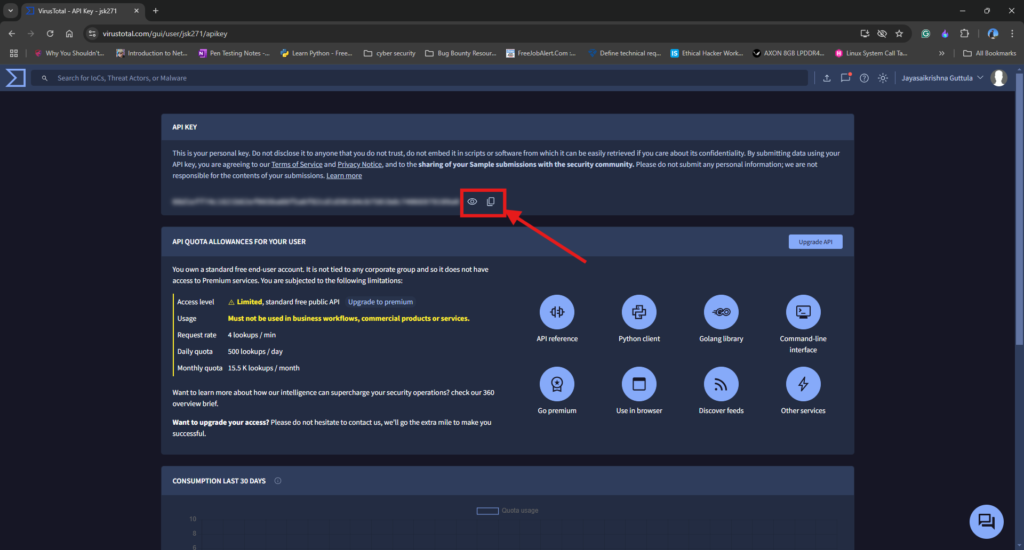The image size is (1024, 550).
Task: Focus the IoCs, Threat Actors search field
Action: pos(419,78)
